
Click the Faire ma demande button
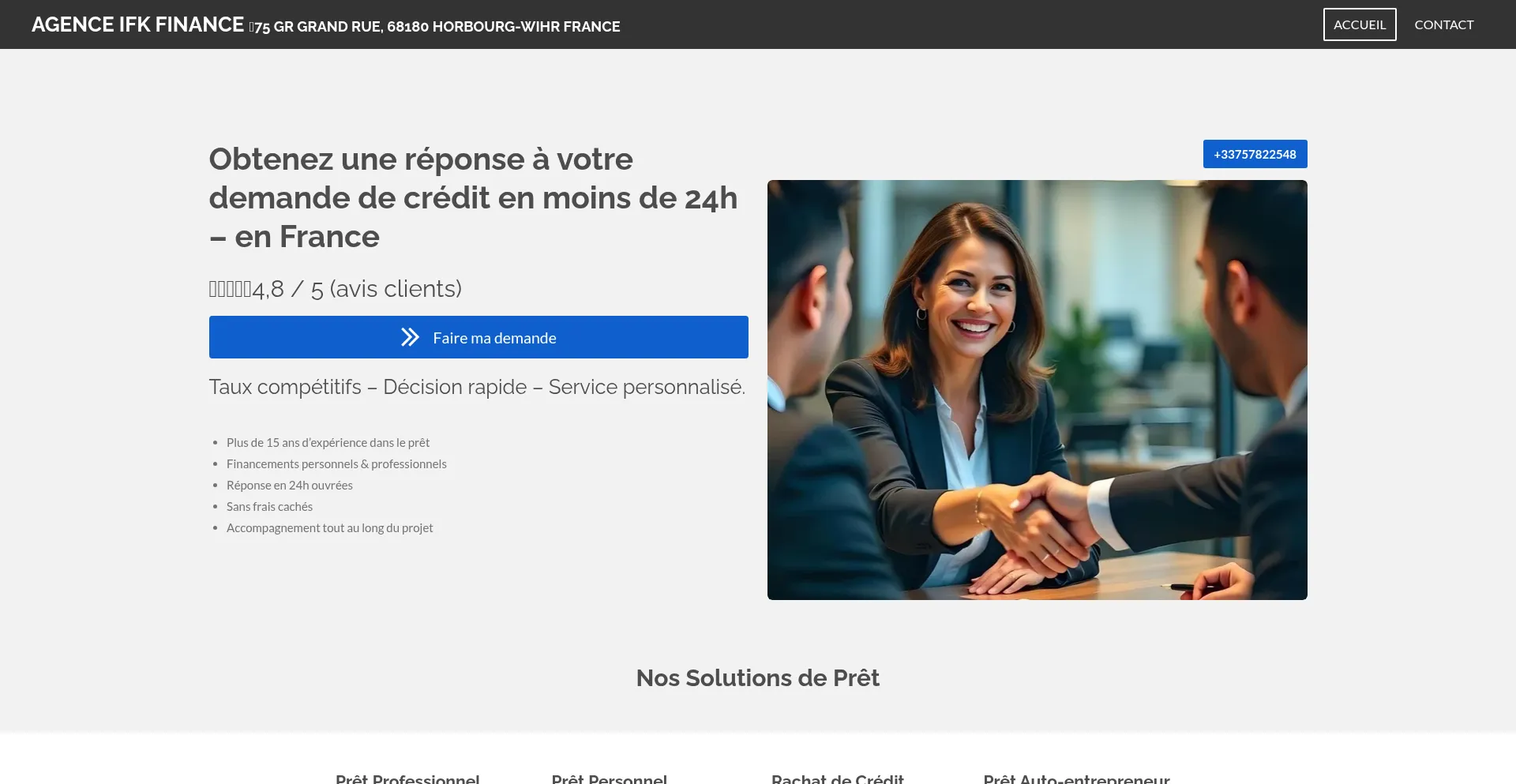coord(478,337)
